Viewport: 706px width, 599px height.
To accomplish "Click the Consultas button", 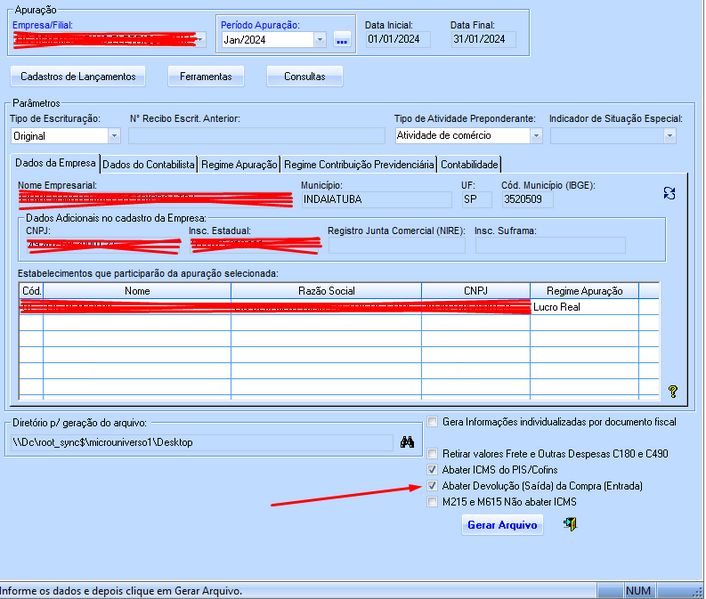I will pos(305,77).
